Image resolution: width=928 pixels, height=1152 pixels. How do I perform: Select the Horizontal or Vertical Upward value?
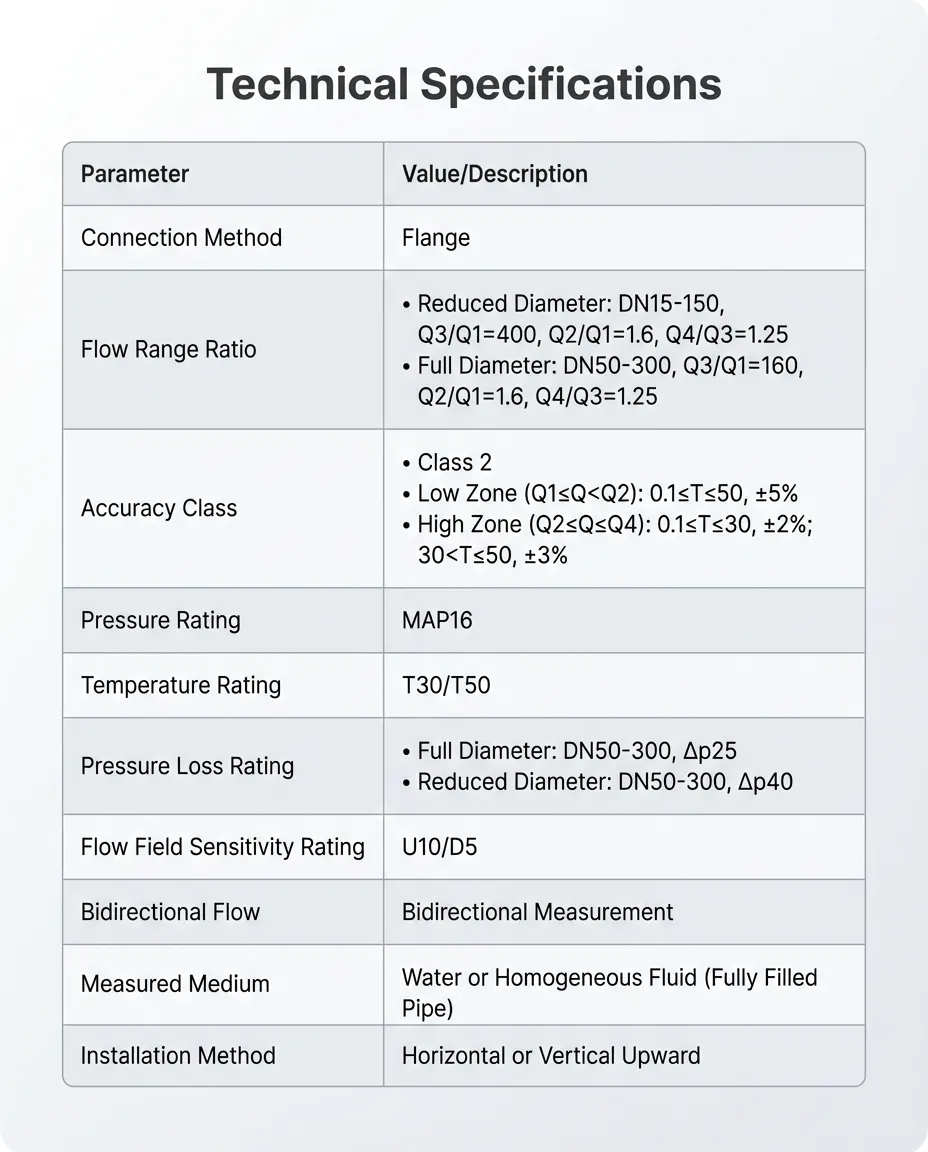(x=551, y=1056)
